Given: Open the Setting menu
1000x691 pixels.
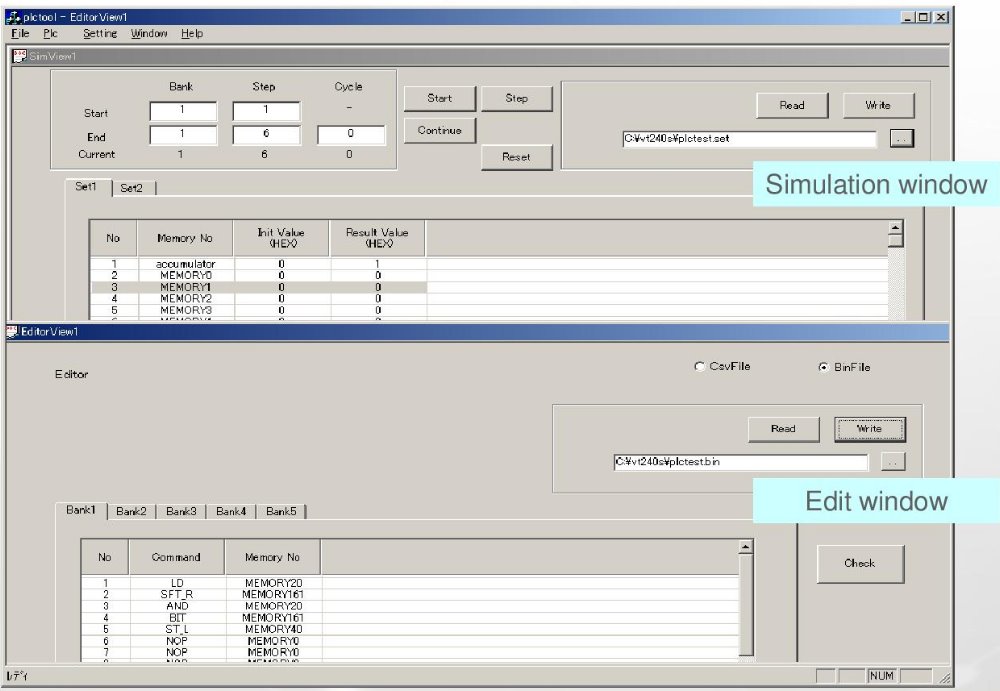Looking at the screenshot, I should [x=100, y=33].
